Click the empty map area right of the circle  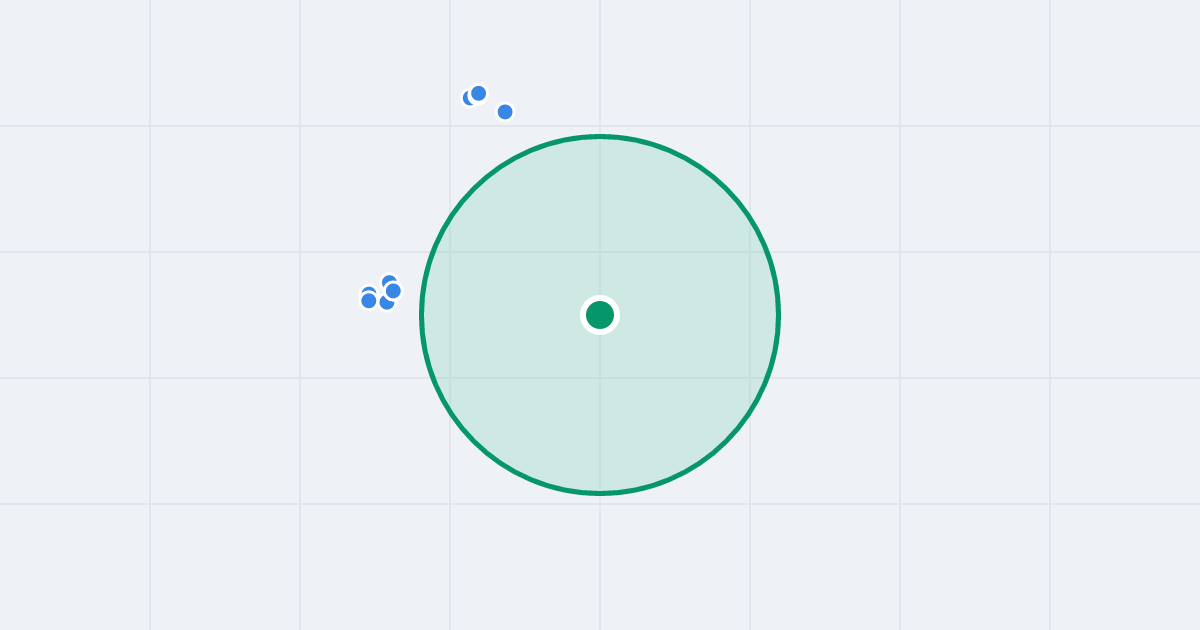click(x=950, y=315)
